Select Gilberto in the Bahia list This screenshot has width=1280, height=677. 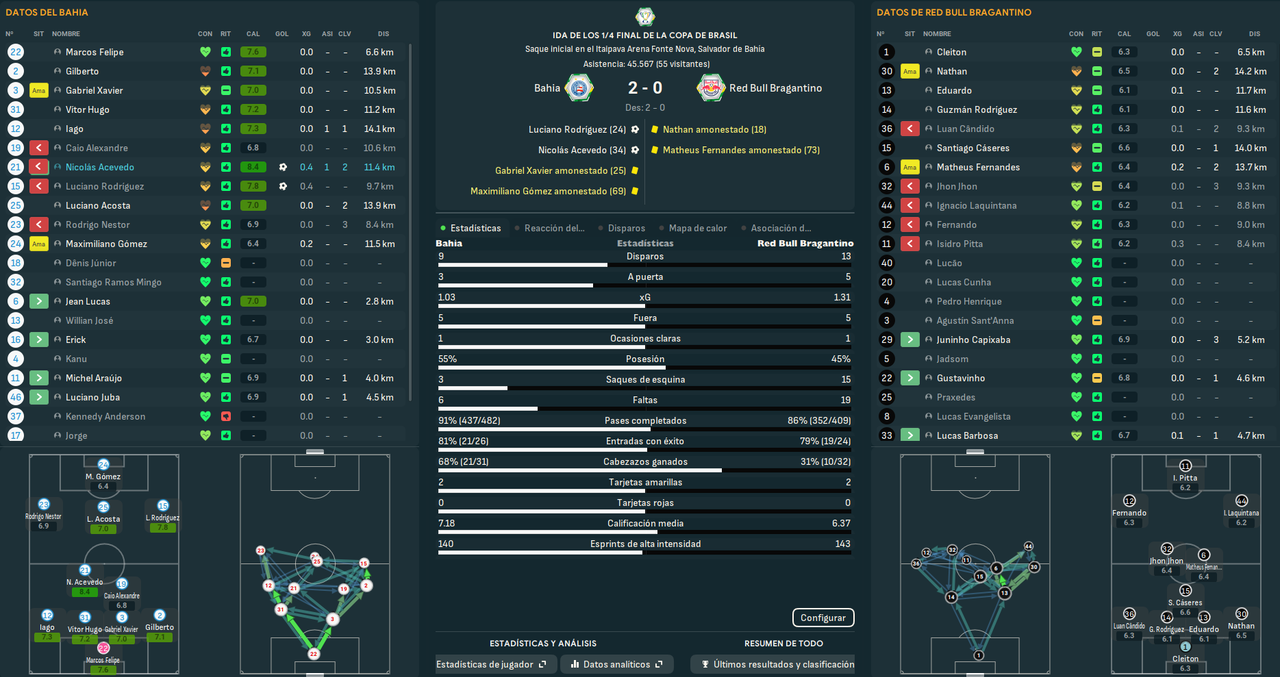pyautogui.click(x=82, y=71)
